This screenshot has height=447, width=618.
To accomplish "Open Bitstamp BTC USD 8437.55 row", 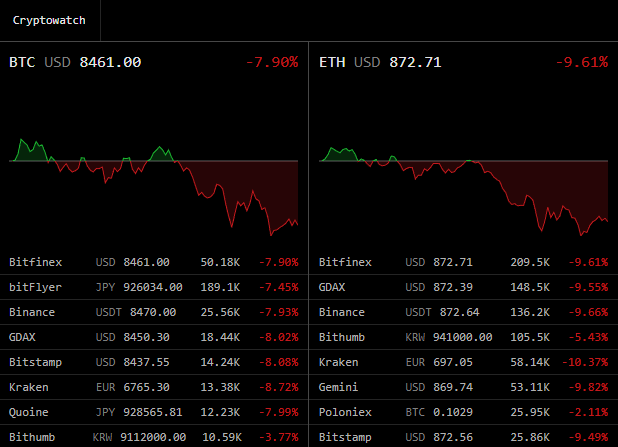I will pyautogui.click(x=154, y=362).
